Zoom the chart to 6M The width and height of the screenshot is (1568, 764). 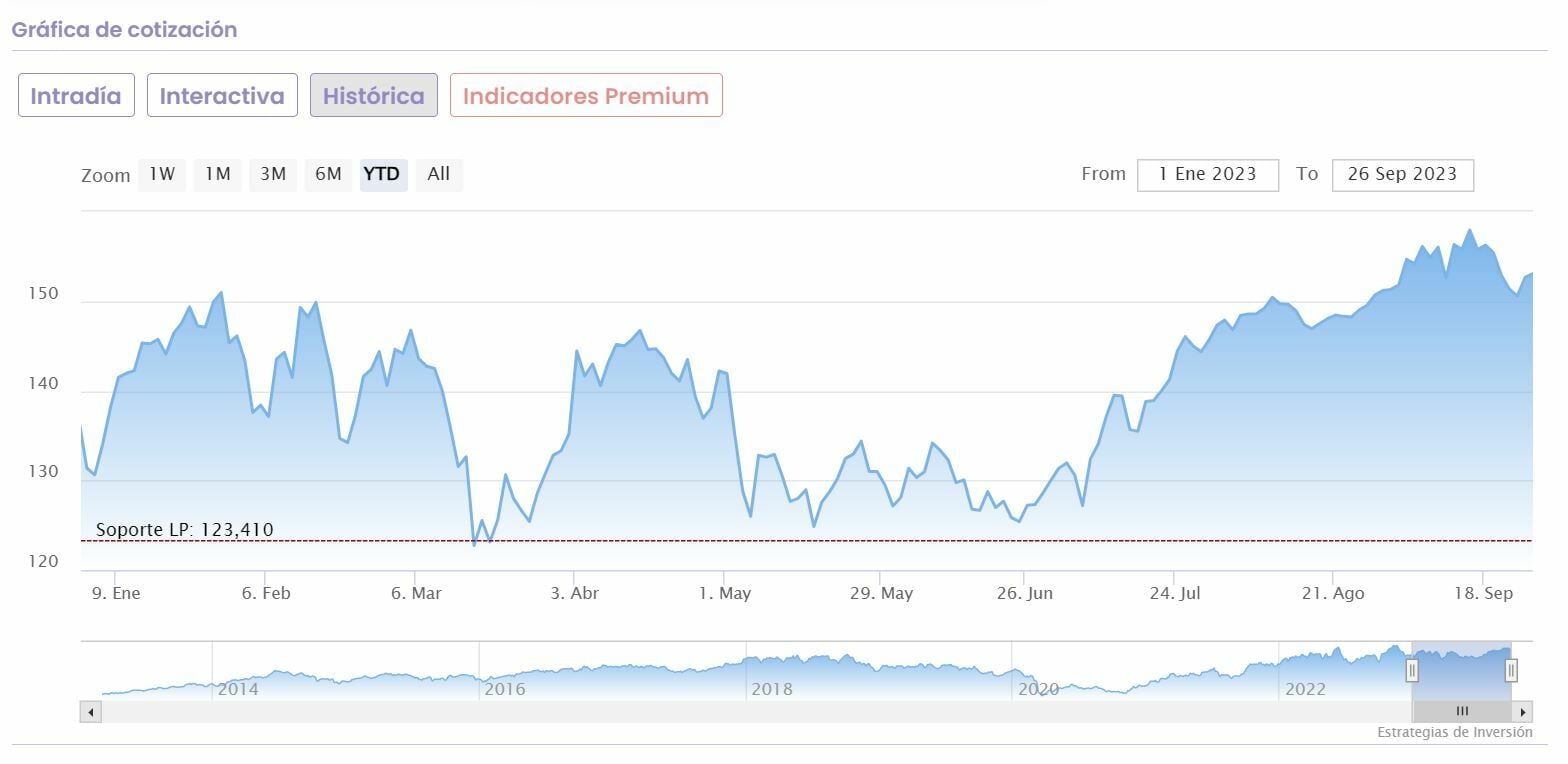[x=328, y=174]
